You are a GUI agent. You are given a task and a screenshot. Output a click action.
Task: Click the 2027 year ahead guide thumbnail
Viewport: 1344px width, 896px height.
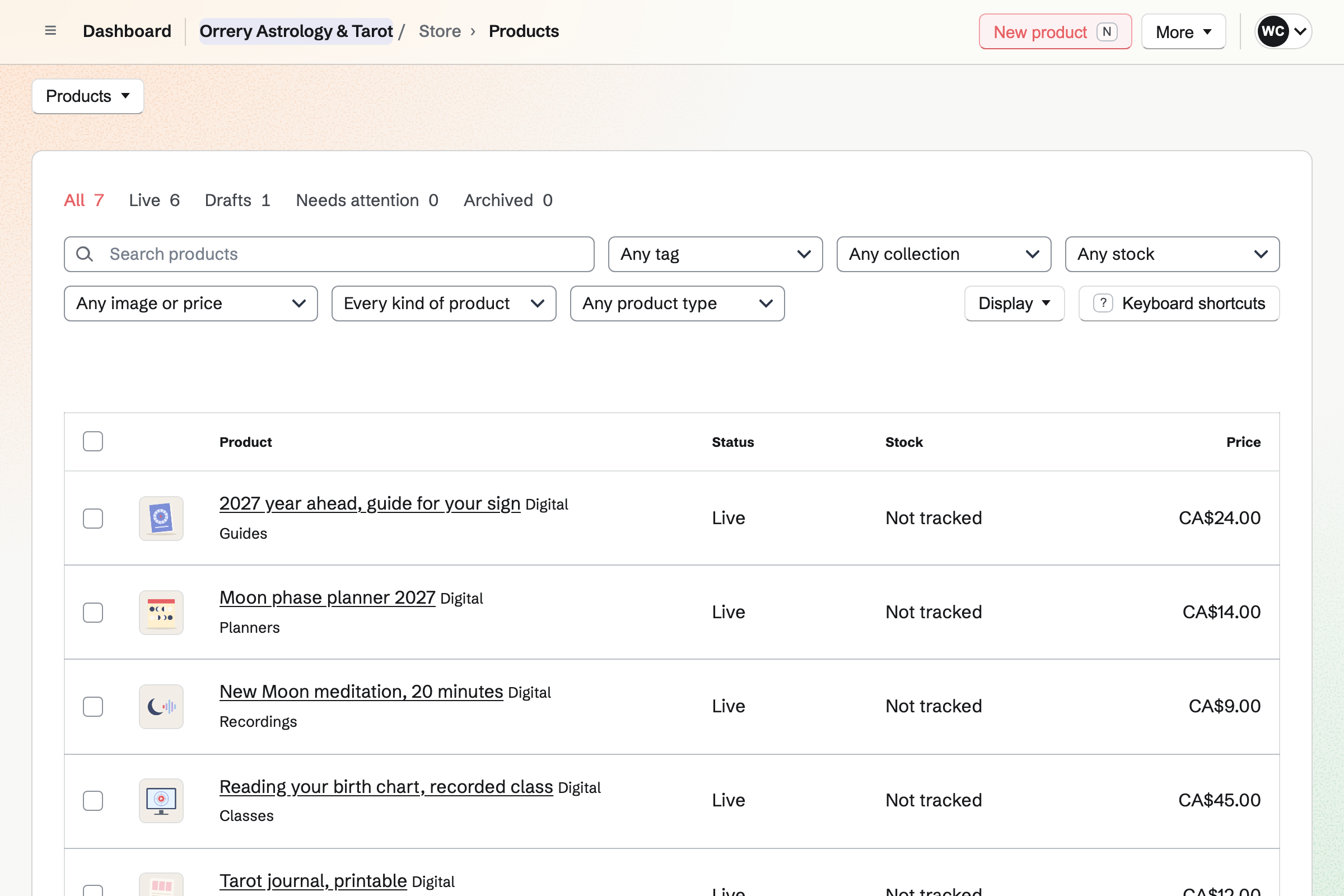point(161,519)
